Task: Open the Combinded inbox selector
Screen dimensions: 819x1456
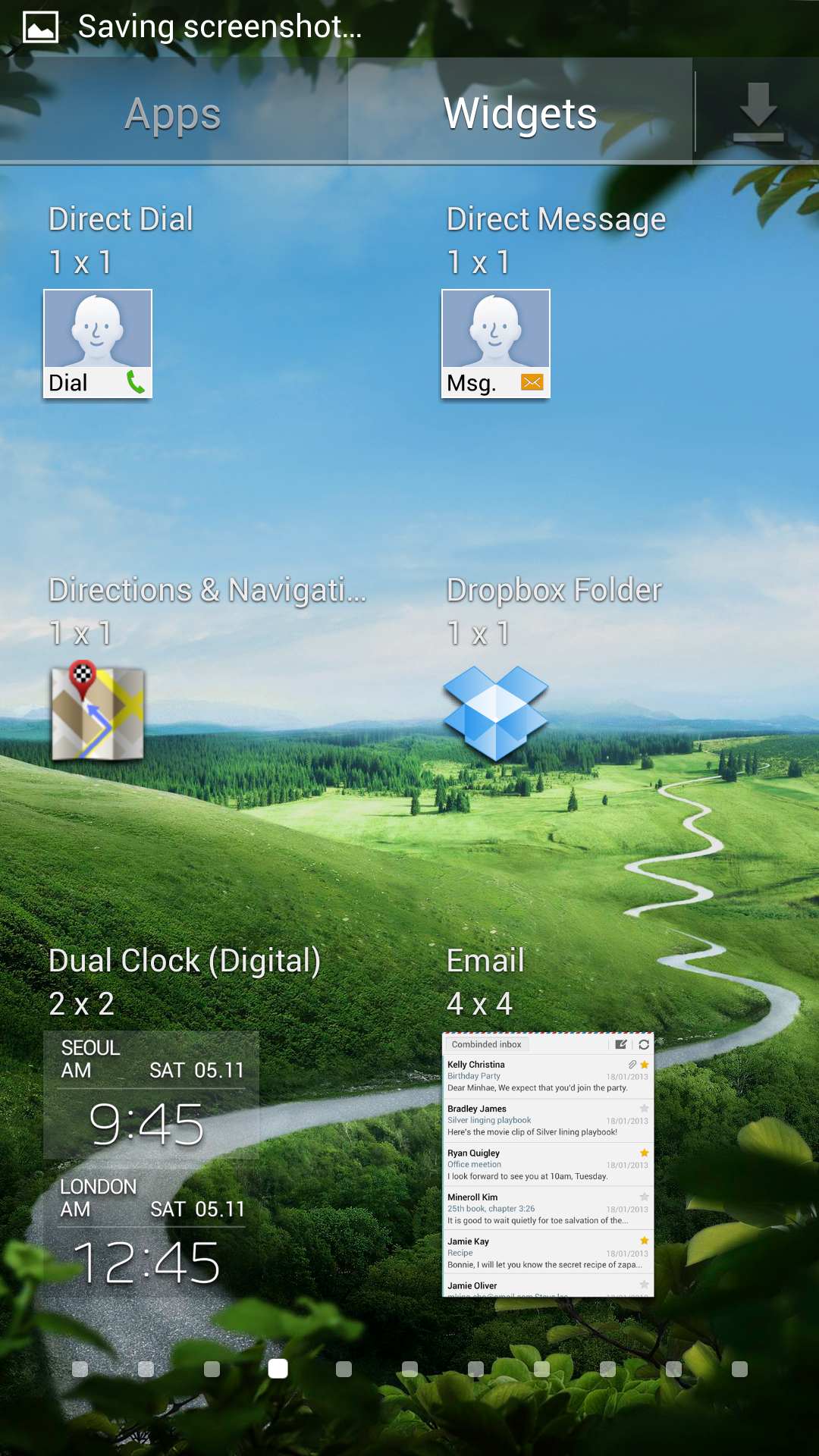Action: [486, 1044]
